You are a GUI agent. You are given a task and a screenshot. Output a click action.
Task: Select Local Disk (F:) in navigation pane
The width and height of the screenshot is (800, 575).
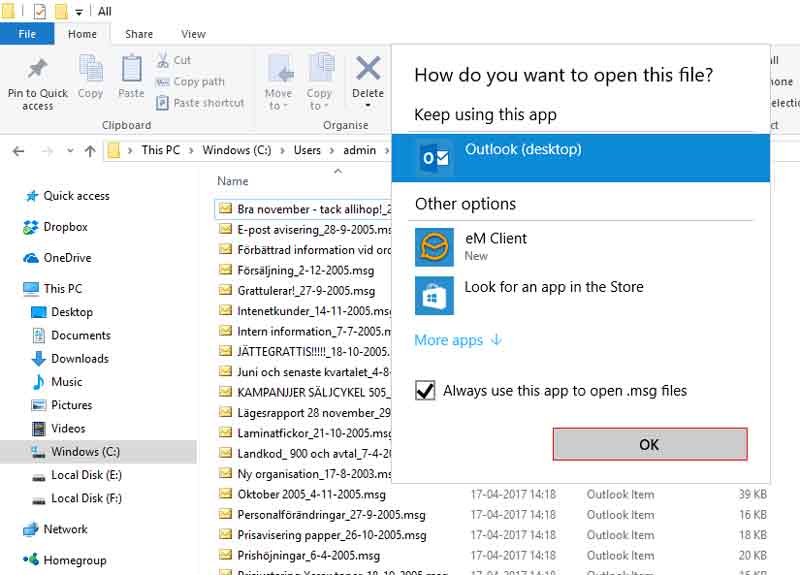(x=86, y=498)
